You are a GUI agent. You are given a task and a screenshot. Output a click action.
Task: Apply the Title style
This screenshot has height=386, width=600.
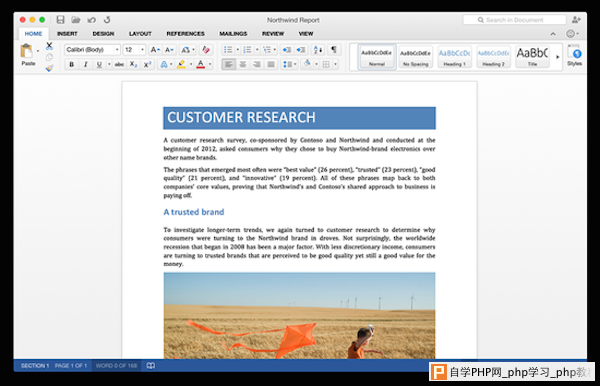pos(532,57)
